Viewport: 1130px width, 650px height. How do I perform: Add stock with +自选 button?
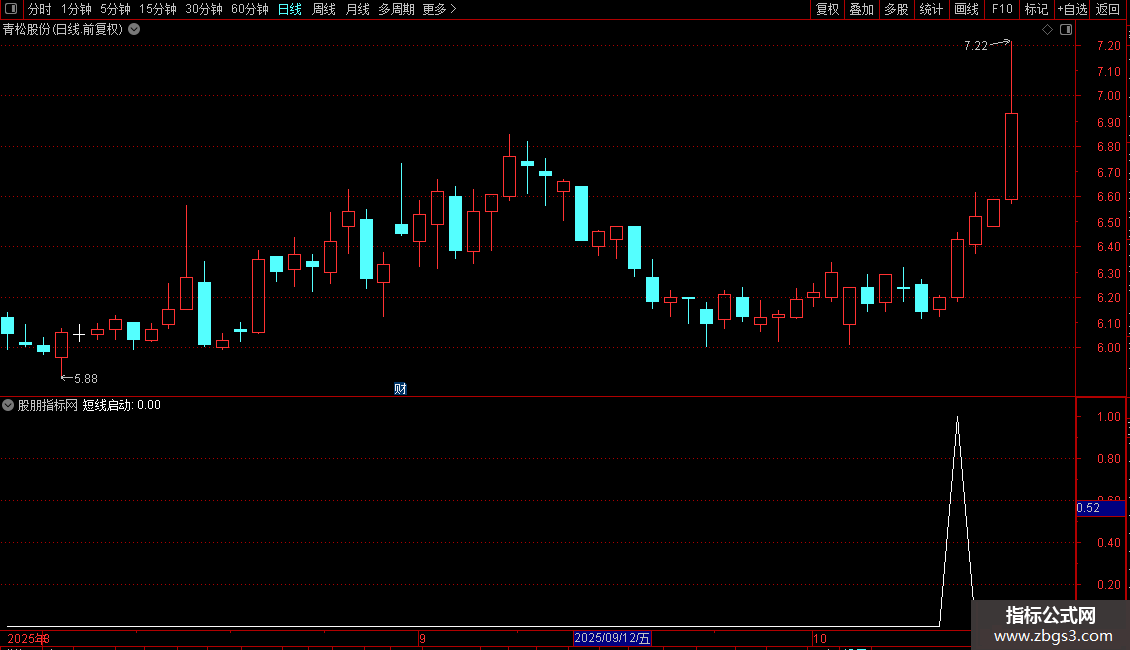coord(1072,9)
